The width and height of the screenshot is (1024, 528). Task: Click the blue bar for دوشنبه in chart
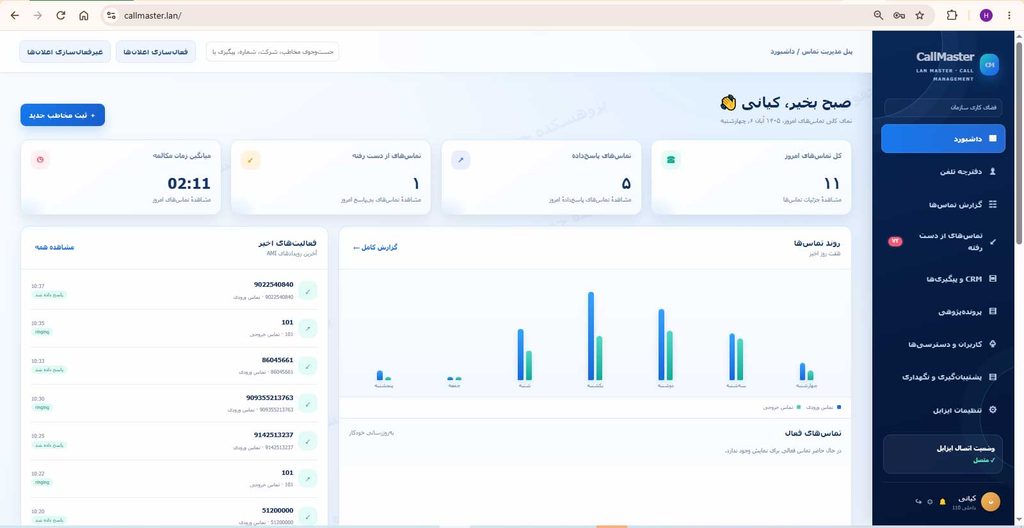pyautogui.click(x=662, y=344)
